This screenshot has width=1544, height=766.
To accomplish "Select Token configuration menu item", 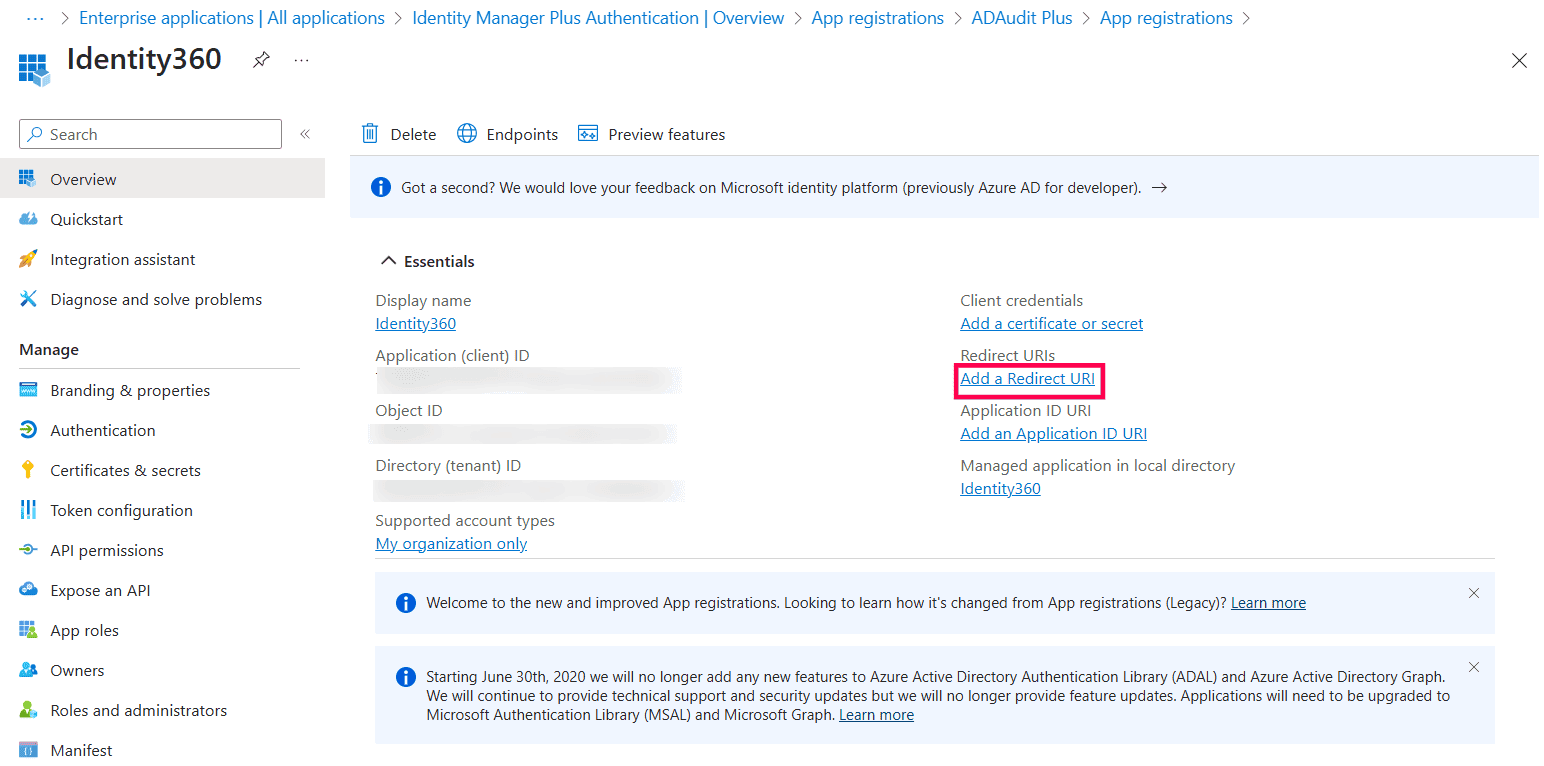I will click(121, 510).
